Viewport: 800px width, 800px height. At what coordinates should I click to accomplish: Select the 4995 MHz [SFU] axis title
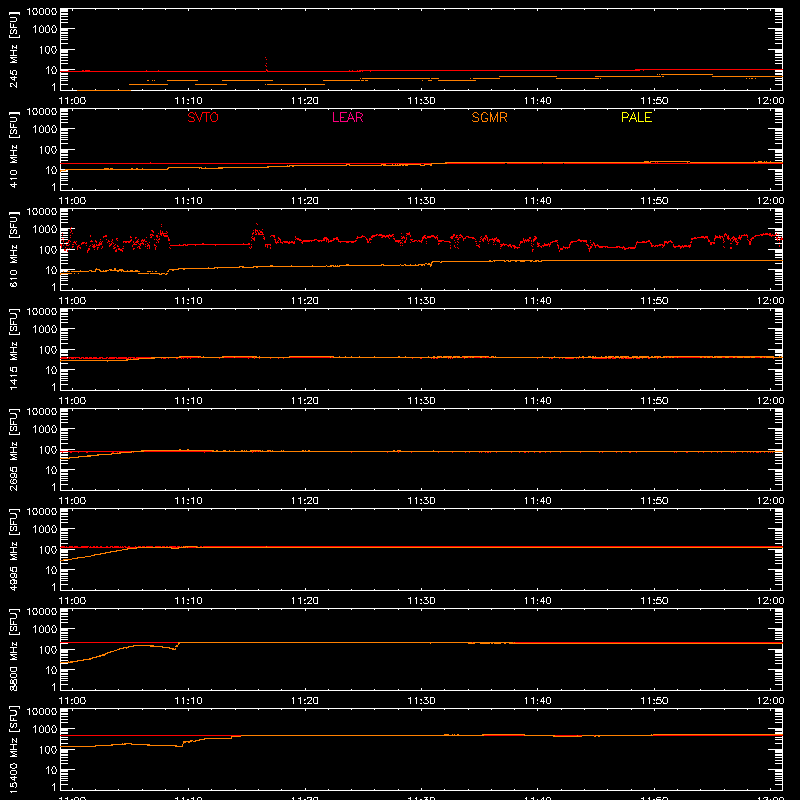[x=13, y=549]
